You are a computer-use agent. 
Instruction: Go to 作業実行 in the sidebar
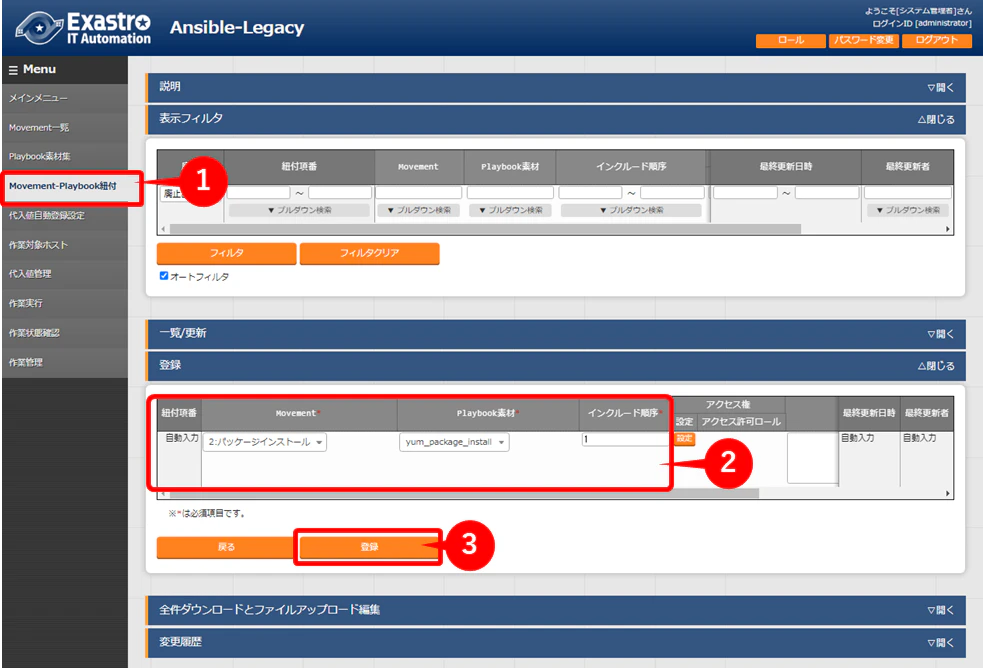click(x=65, y=303)
